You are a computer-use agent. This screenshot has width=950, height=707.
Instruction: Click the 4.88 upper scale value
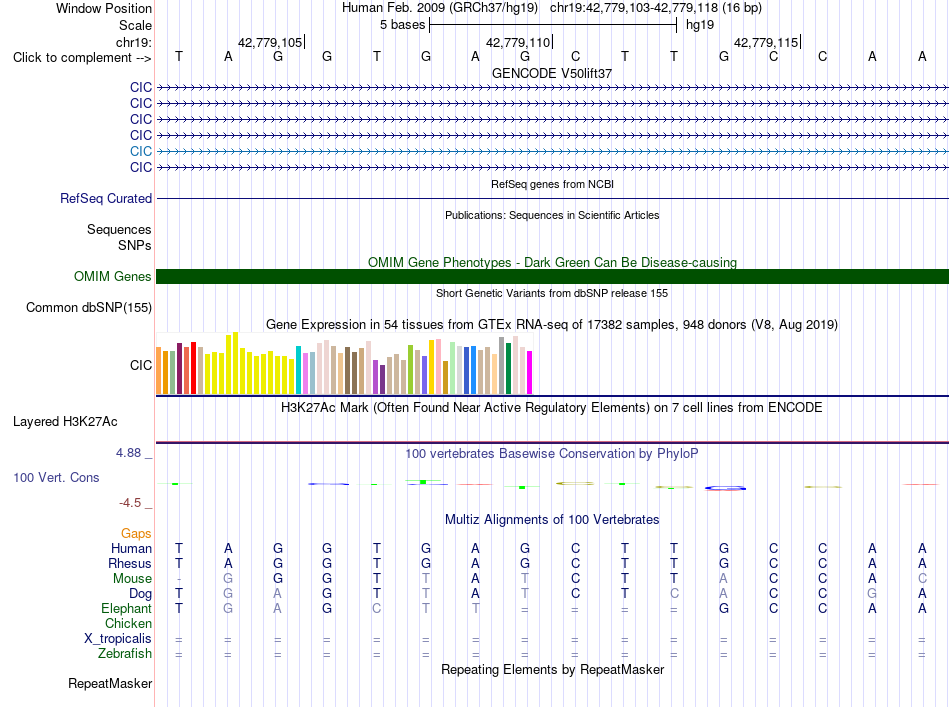pyautogui.click(x=128, y=453)
